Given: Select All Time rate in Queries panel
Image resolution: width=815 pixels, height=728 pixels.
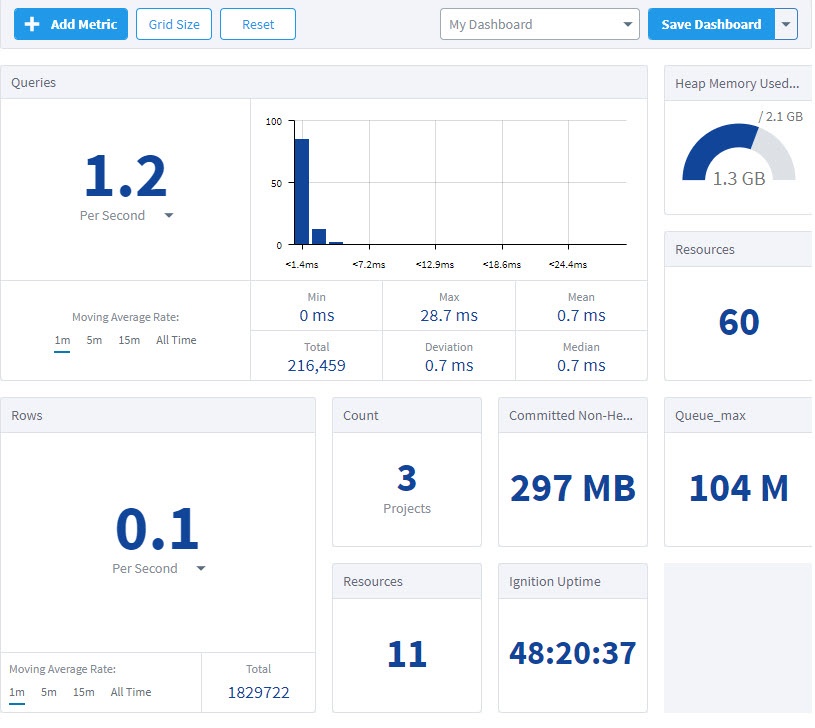Looking at the screenshot, I should point(176,340).
